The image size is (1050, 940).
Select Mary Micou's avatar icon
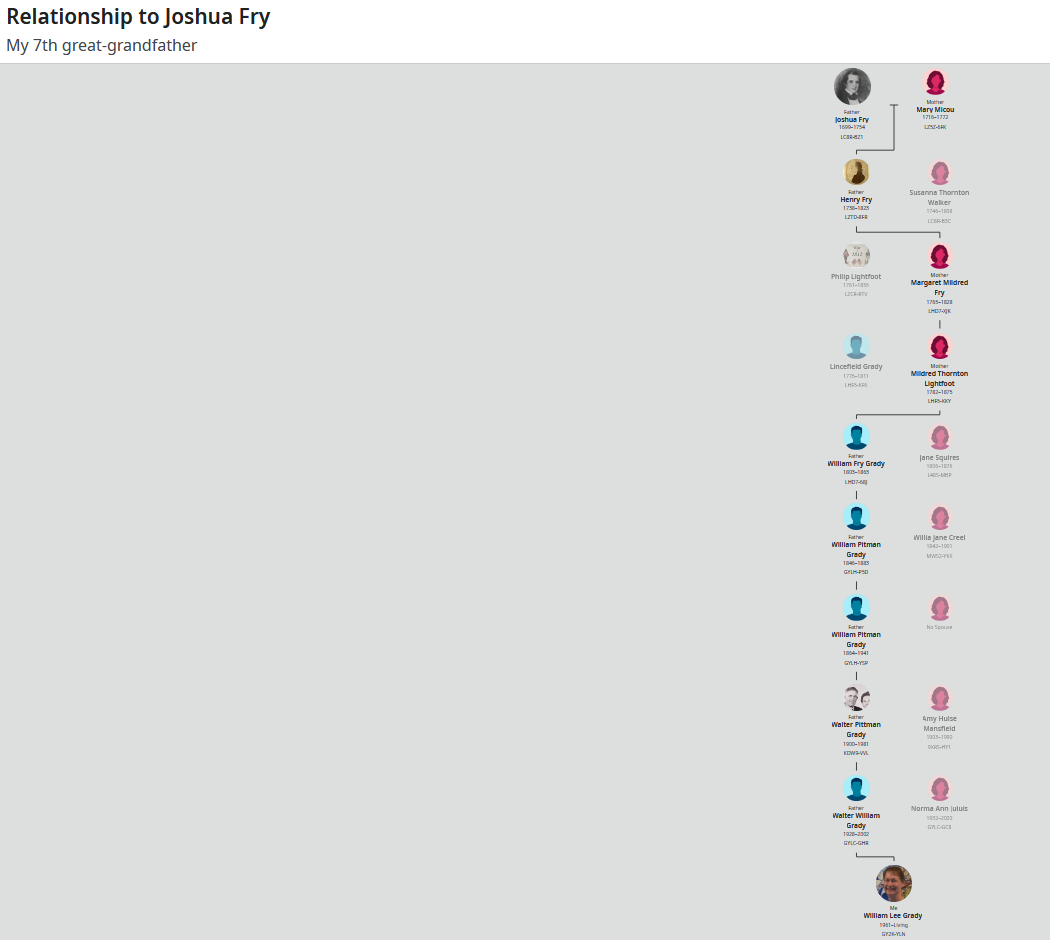click(x=935, y=82)
